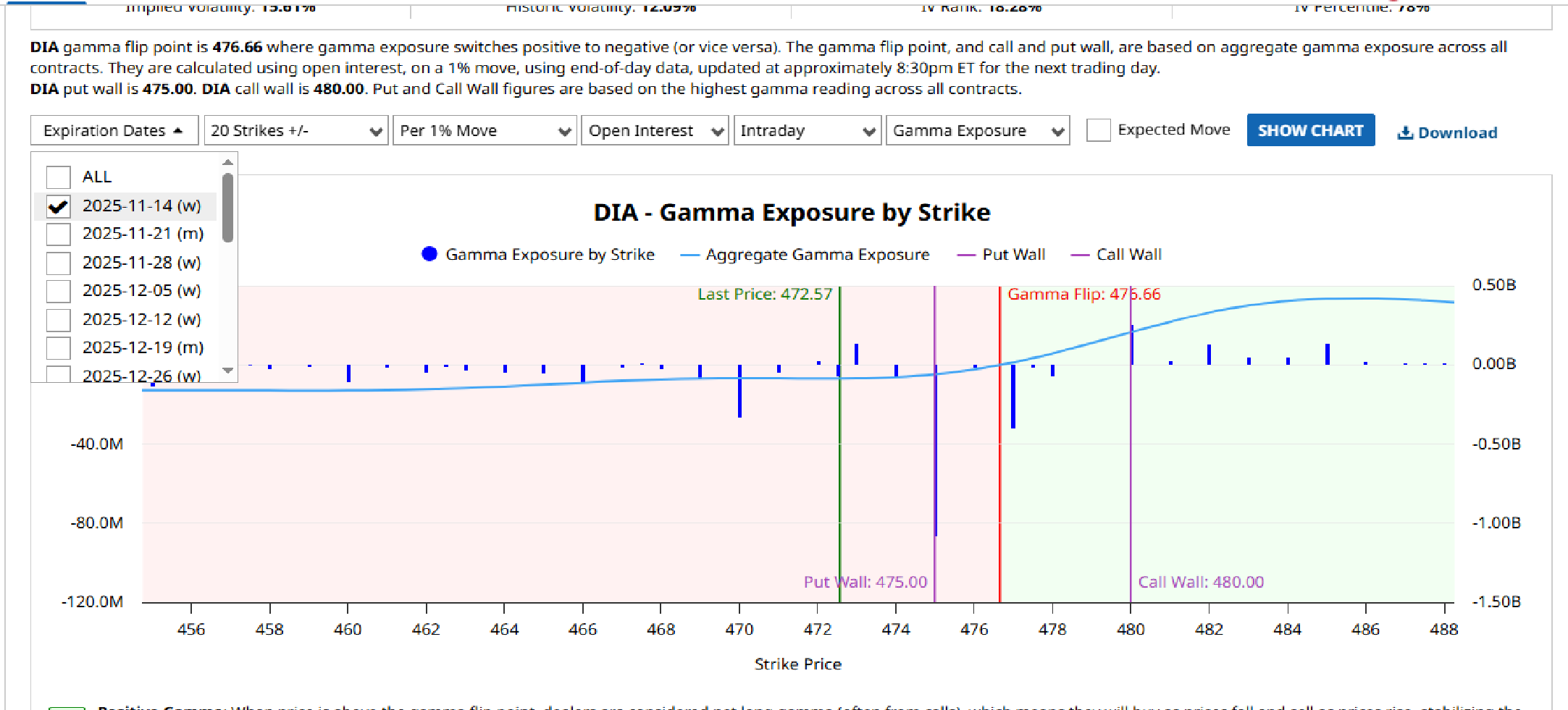Open the Intraday dropdown
Image resolution: width=1568 pixels, height=710 pixels.
point(807,131)
